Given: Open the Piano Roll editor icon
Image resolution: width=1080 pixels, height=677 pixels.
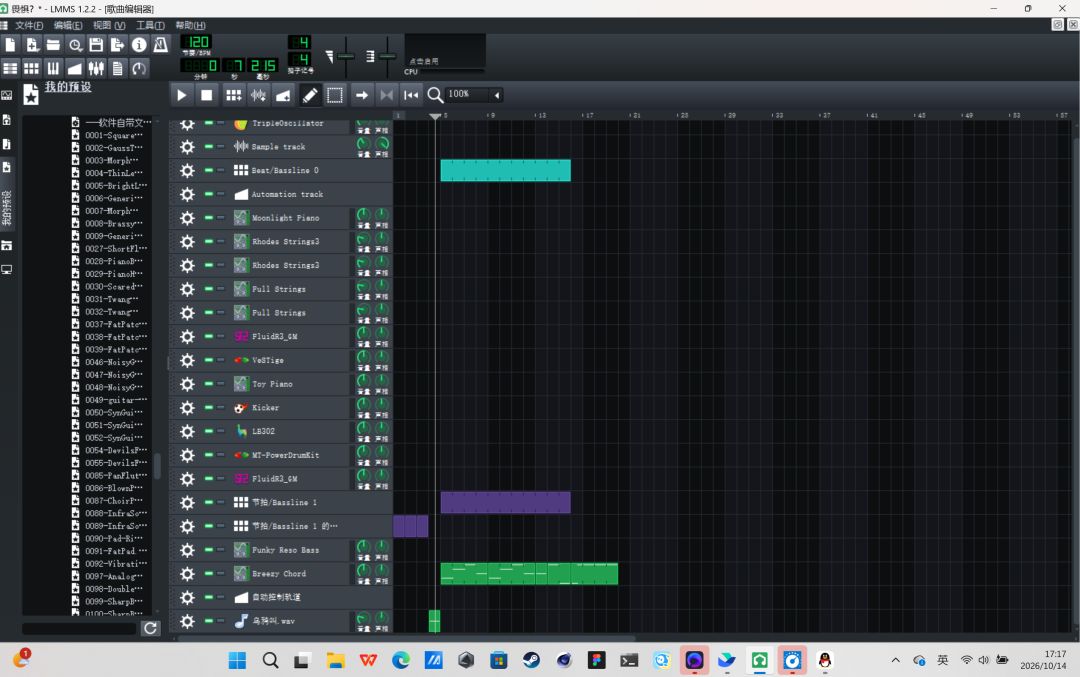Looking at the screenshot, I should pos(53,68).
